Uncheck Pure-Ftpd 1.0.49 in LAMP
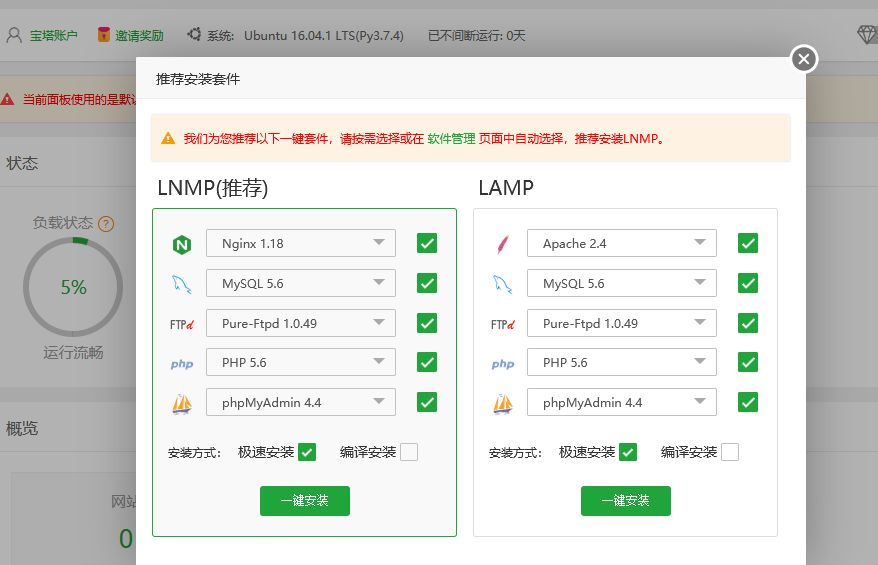This screenshot has width=878, height=565. click(748, 323)
